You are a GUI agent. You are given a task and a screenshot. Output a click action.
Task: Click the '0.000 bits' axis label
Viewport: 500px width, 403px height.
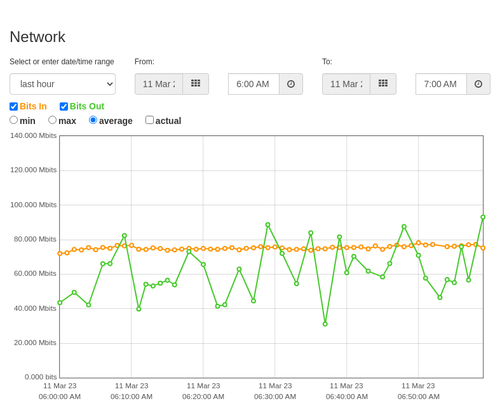(x=41, y=377)
